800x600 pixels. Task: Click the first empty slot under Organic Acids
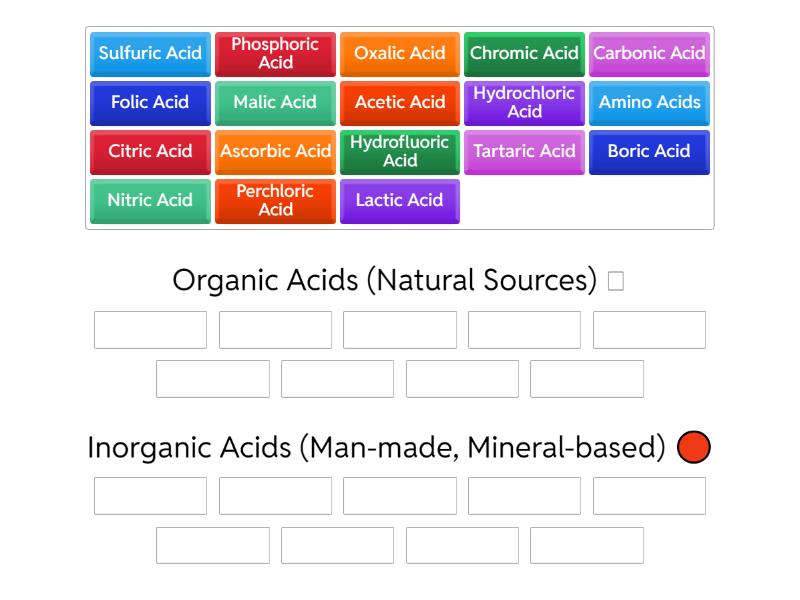tap(149, 329)
